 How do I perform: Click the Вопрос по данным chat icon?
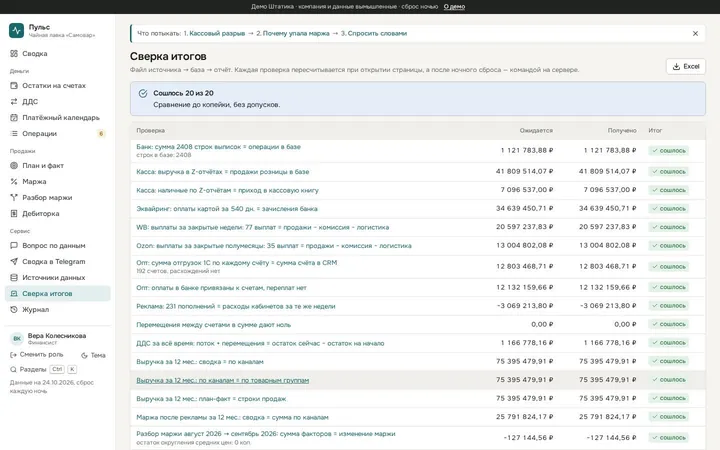[x=14, y=245]
